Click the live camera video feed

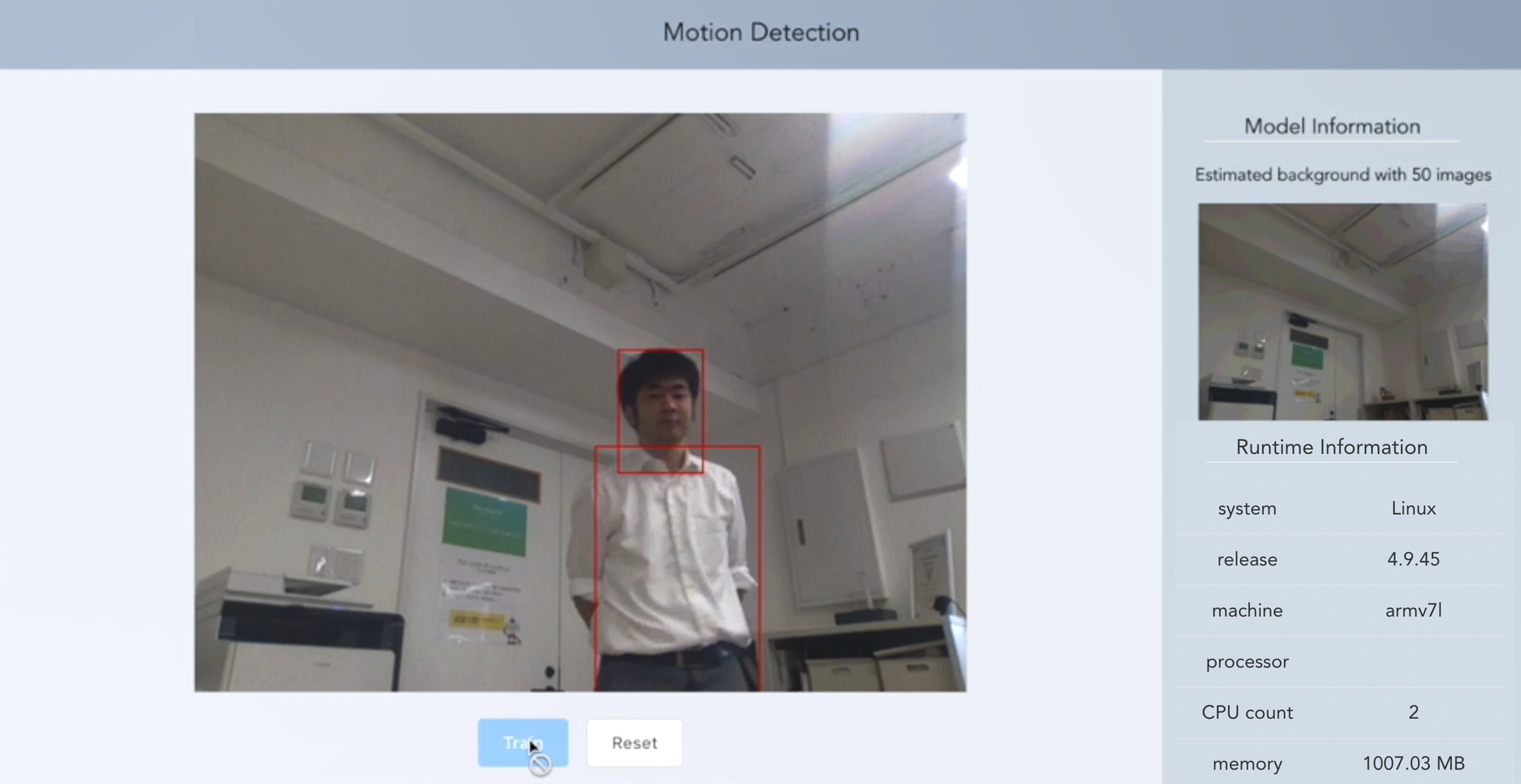coord(580,402)
